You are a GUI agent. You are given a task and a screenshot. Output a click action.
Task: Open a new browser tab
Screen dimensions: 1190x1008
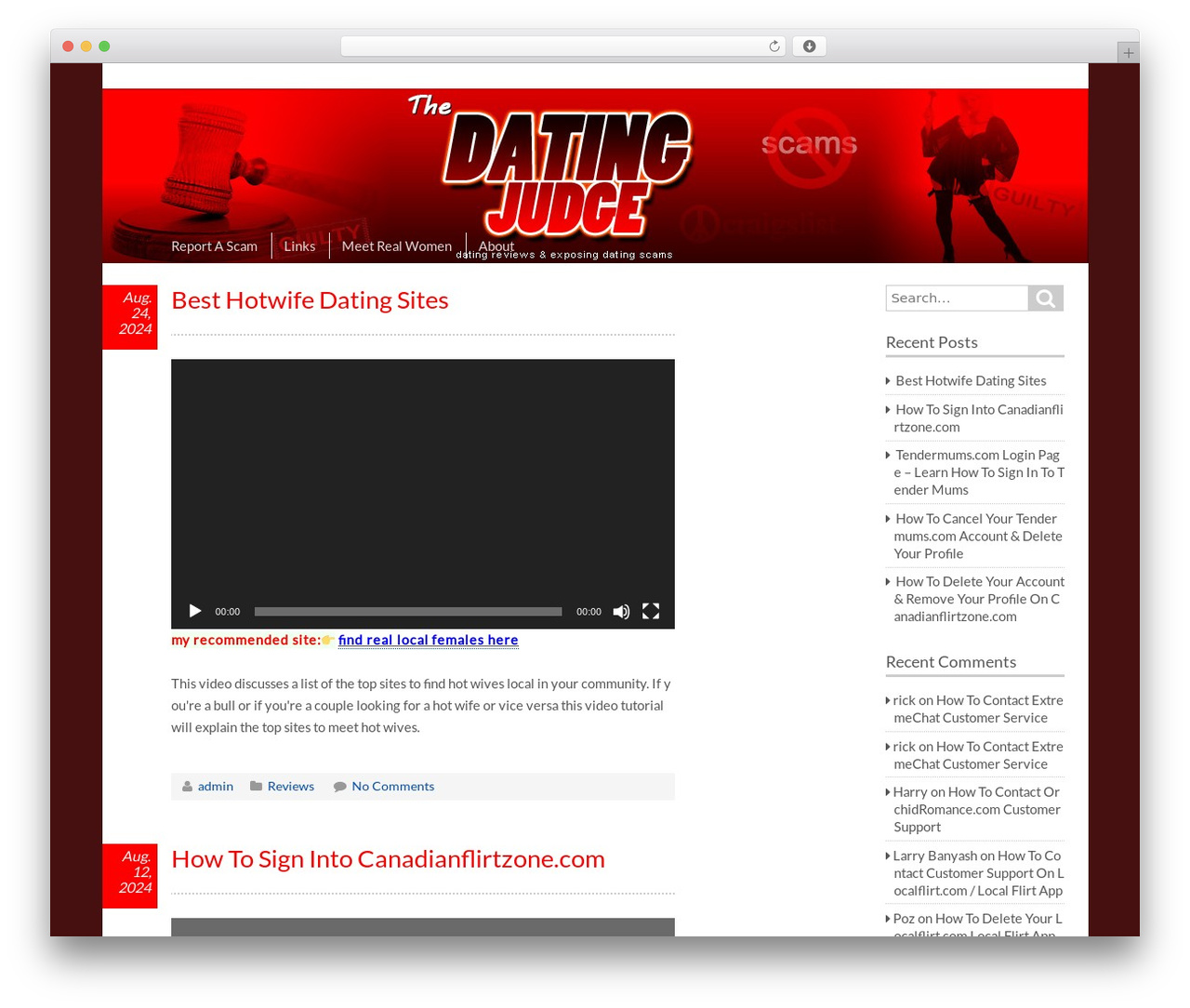1128,53
